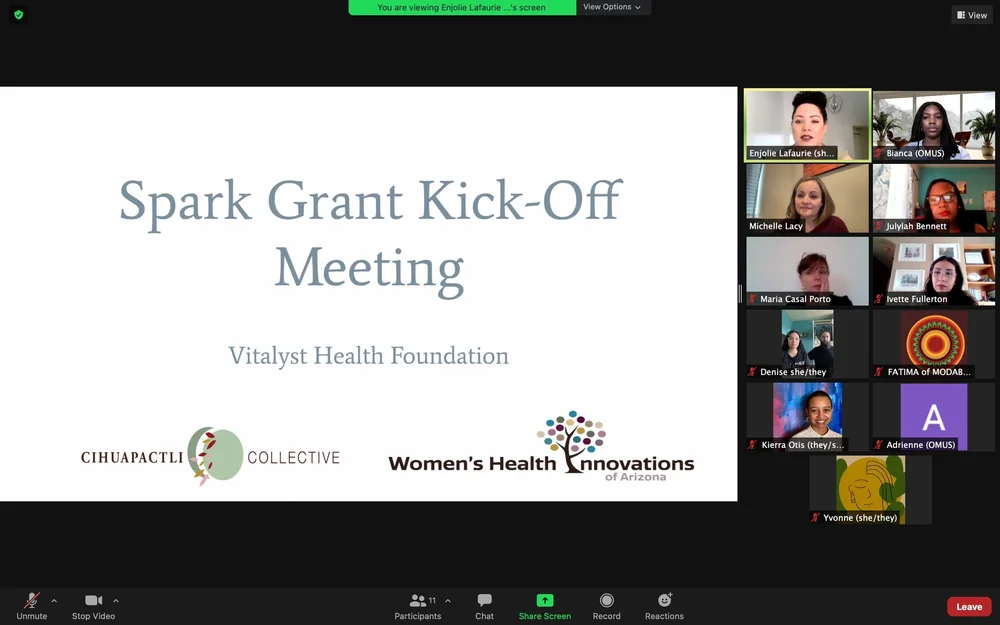Click the screen sharing notification banner
The image size is (1000, 625).
(462, 7)
